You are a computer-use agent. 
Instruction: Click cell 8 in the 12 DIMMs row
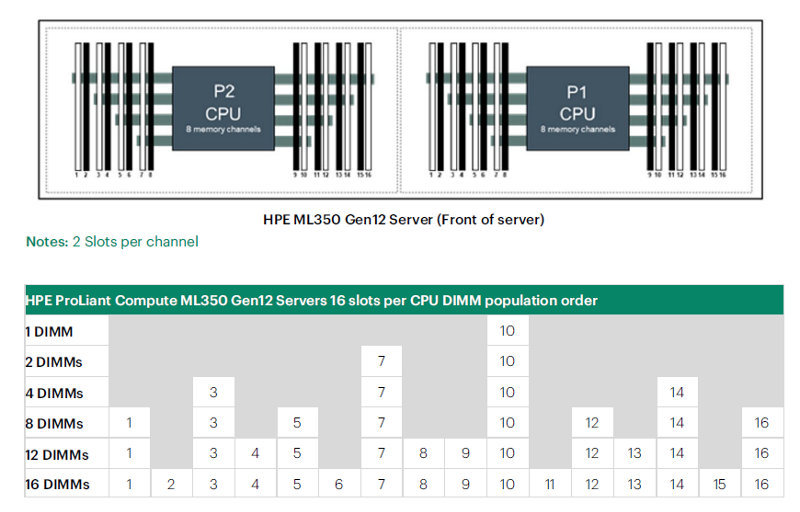pyautogui.click(x=423, y=453)
